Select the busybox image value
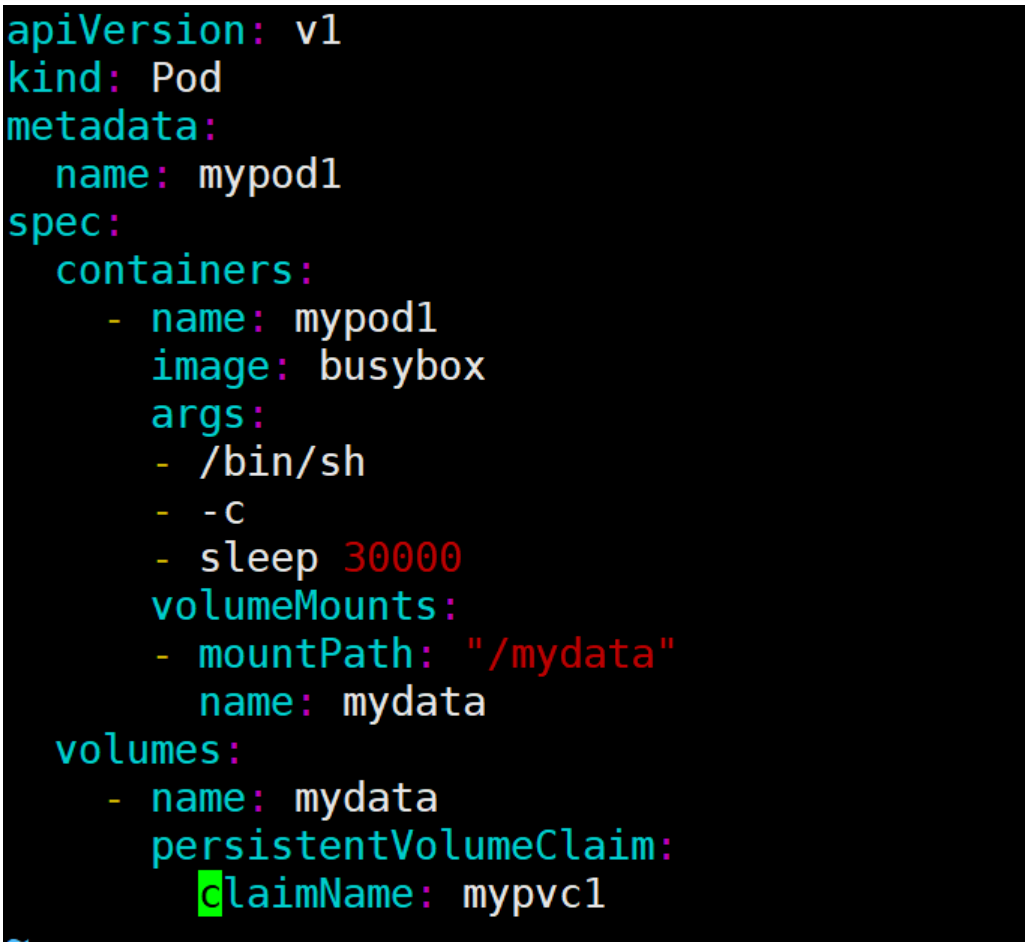The height and width of the screenshot is (942, 1027). coord(402,367)
